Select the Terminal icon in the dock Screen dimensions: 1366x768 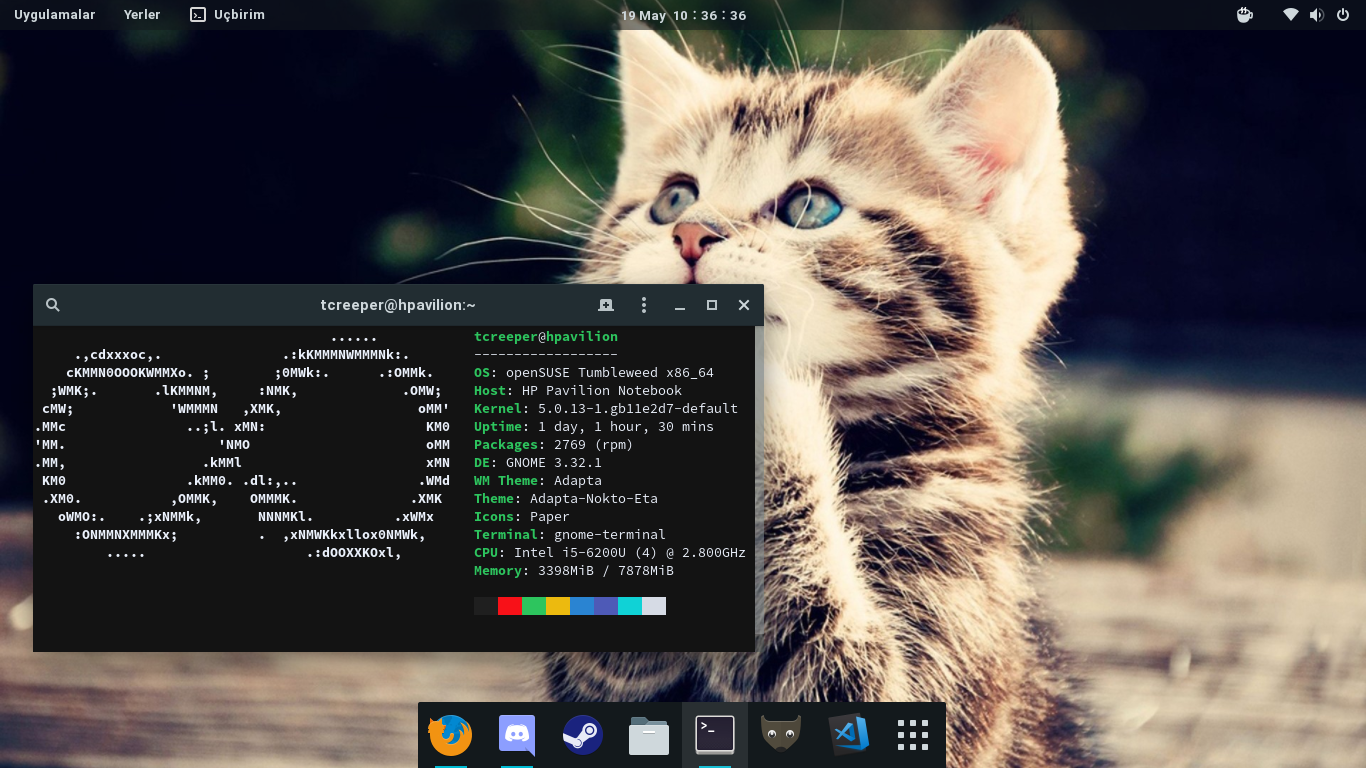click(715, 735)
